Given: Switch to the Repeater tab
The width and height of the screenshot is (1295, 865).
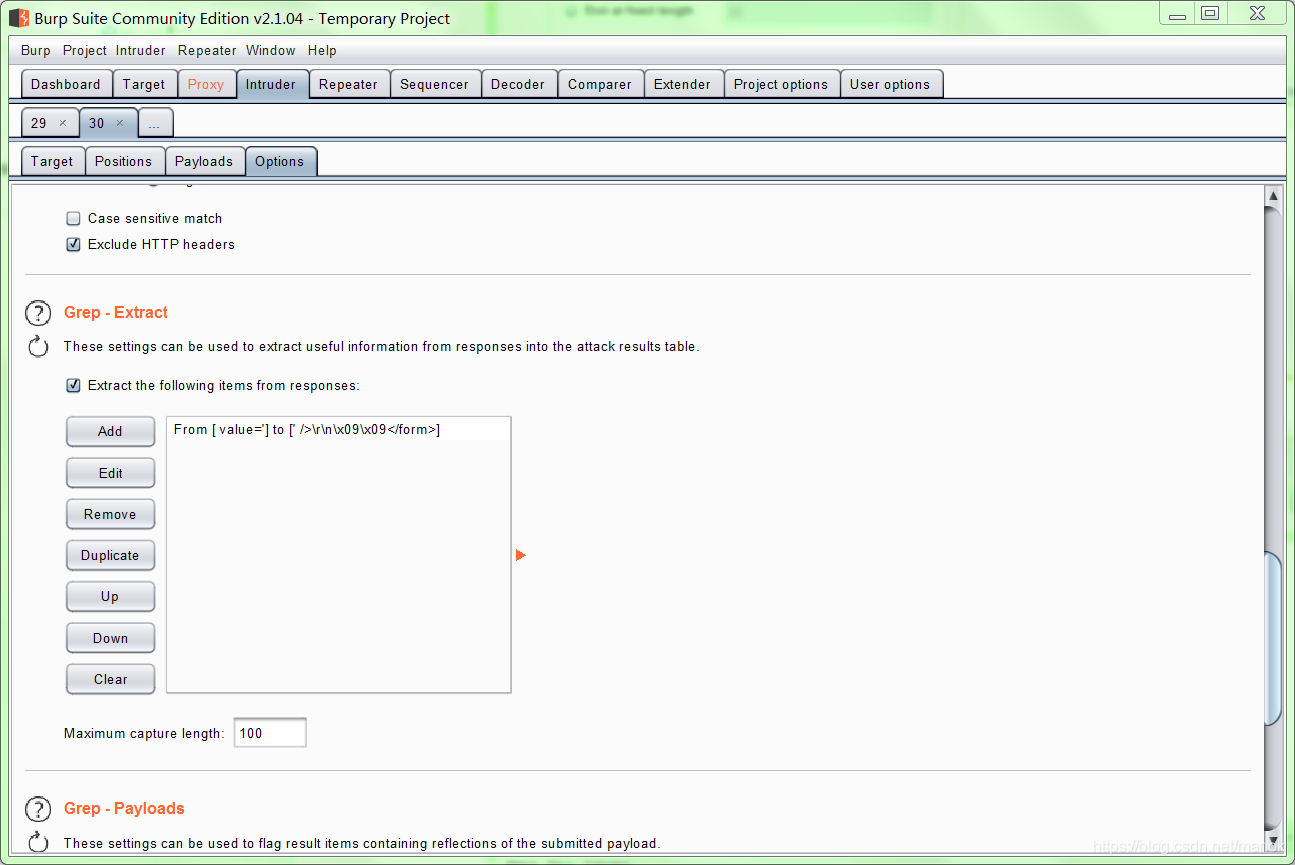Looking at the screenshot, I should pyautogui.click(x=348, y=84).
